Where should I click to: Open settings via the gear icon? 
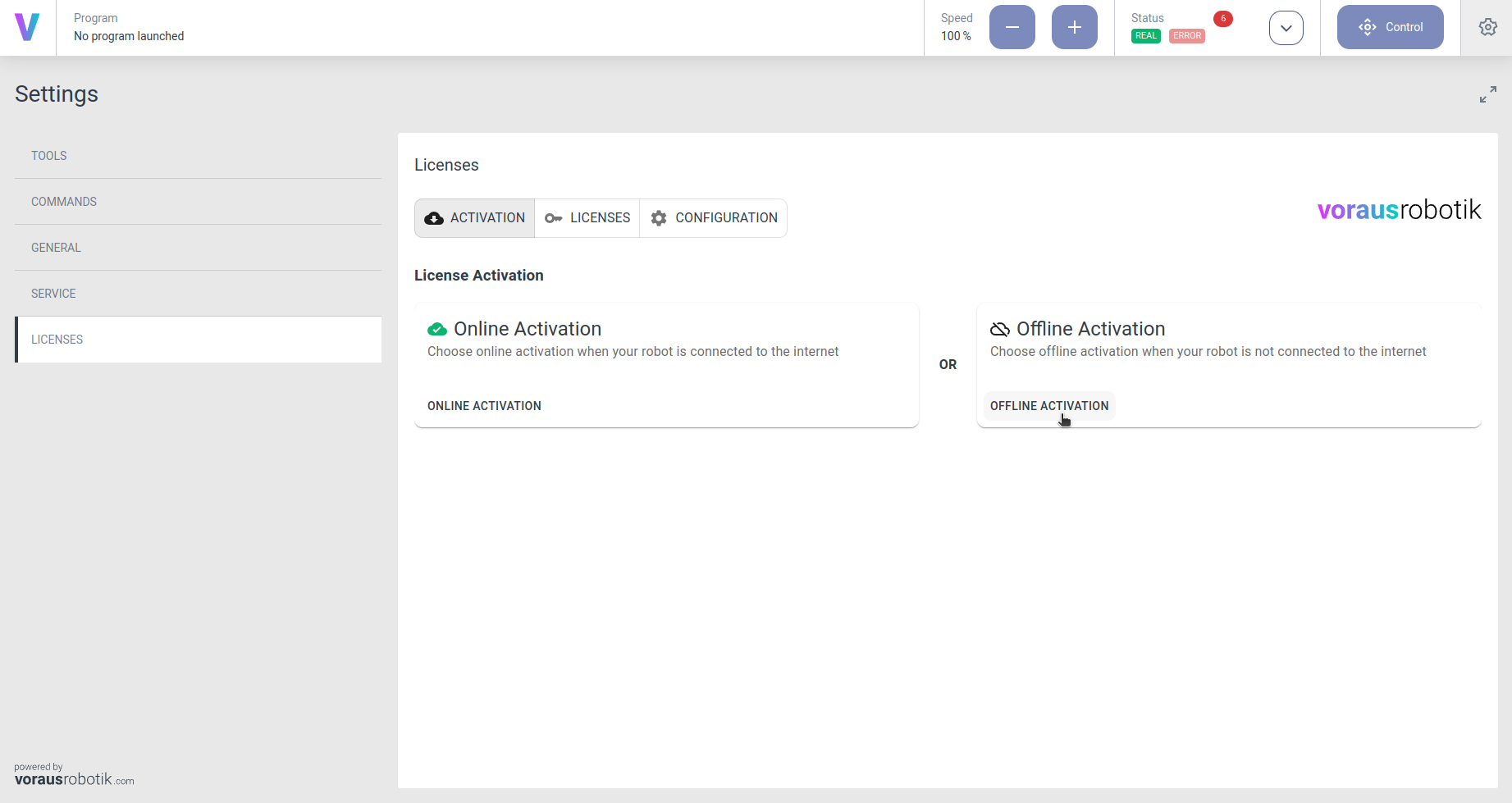1487,27
